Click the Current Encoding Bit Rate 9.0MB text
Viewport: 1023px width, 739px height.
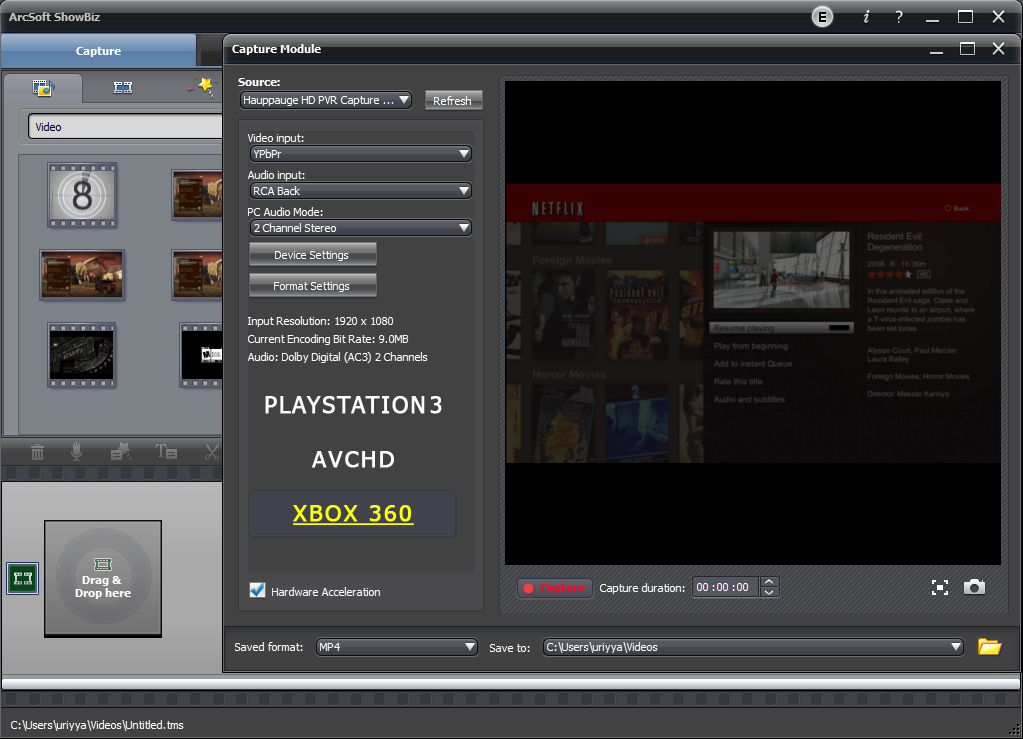328,339
